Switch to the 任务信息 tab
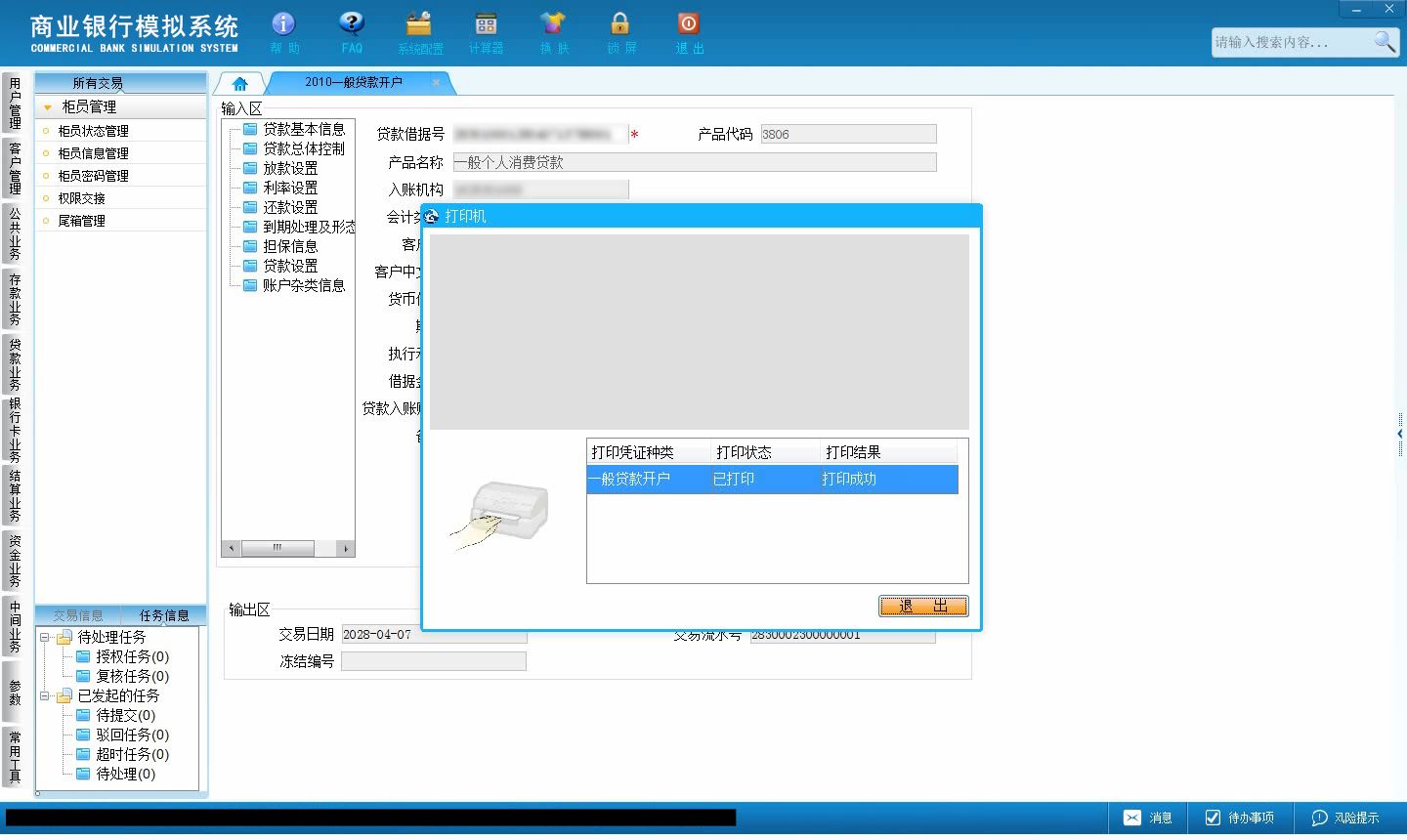 [164, 615]
